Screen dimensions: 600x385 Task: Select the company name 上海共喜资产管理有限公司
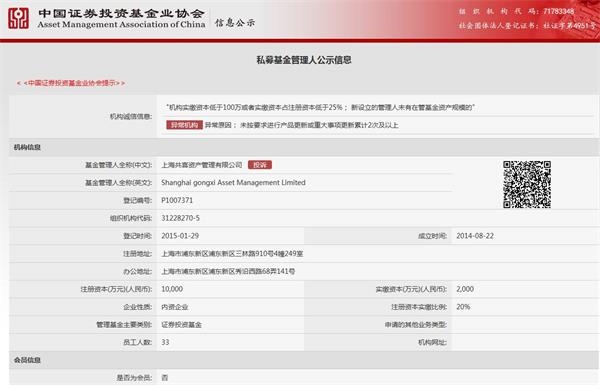[x=202, y=165]
